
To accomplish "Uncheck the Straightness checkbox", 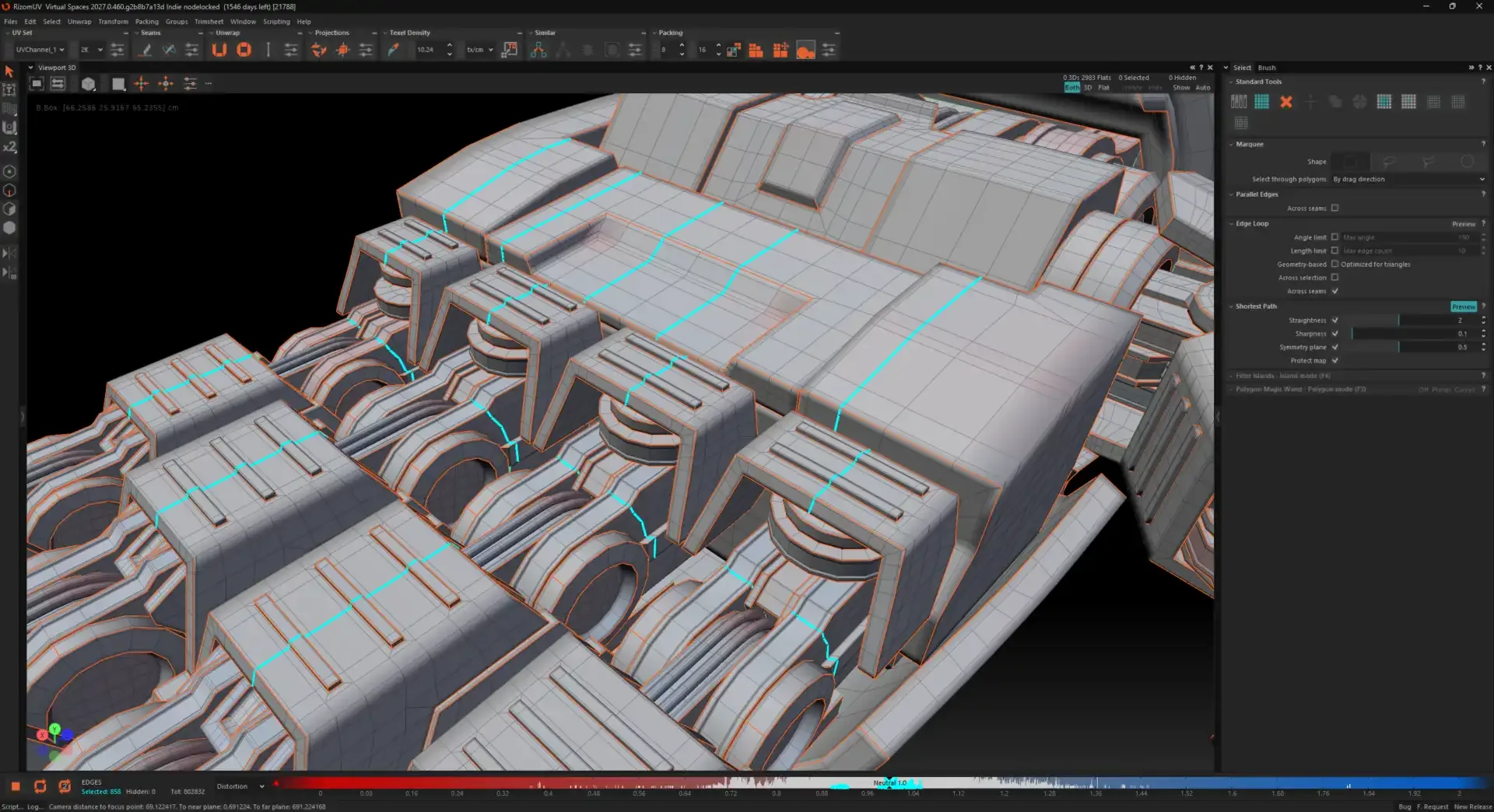I will (1335, 320).
